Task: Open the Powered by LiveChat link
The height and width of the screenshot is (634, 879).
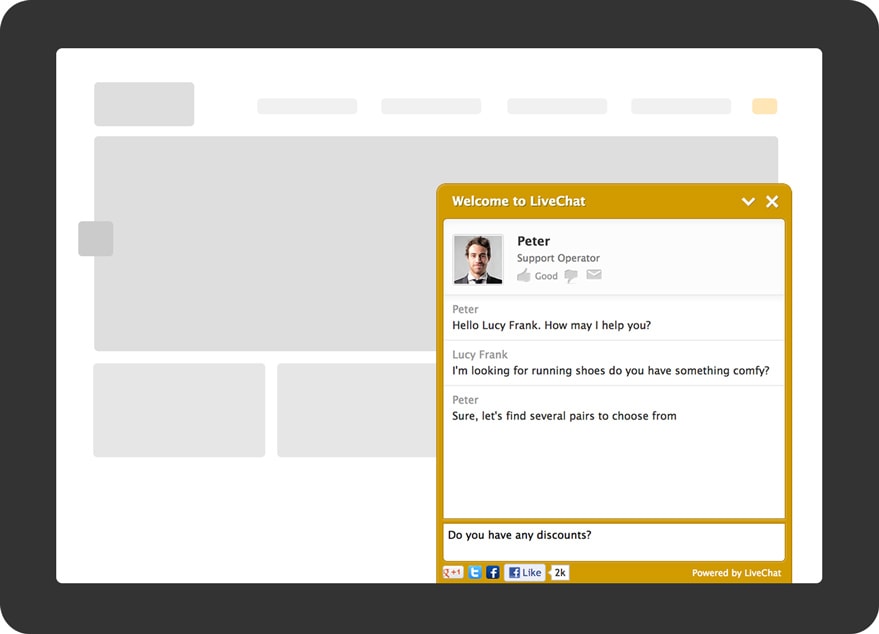Action: point(736,573)
